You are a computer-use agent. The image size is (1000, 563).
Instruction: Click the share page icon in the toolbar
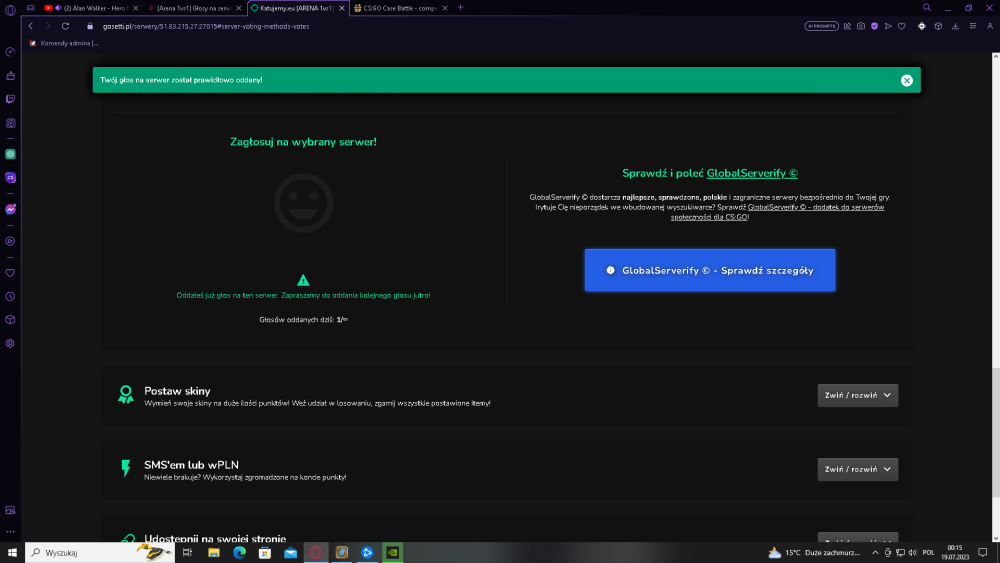tap(848, 26)
